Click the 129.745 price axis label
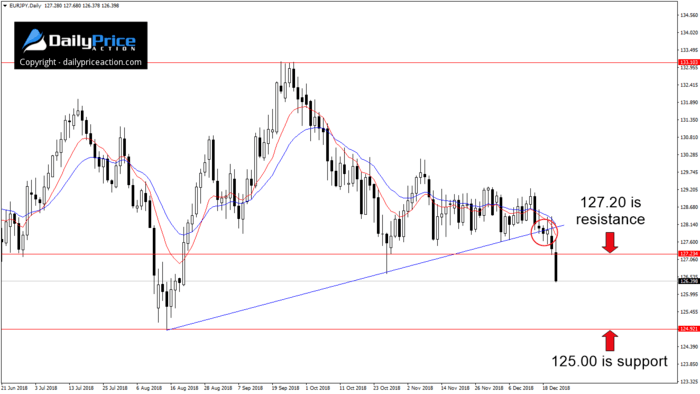 (689, 172)
